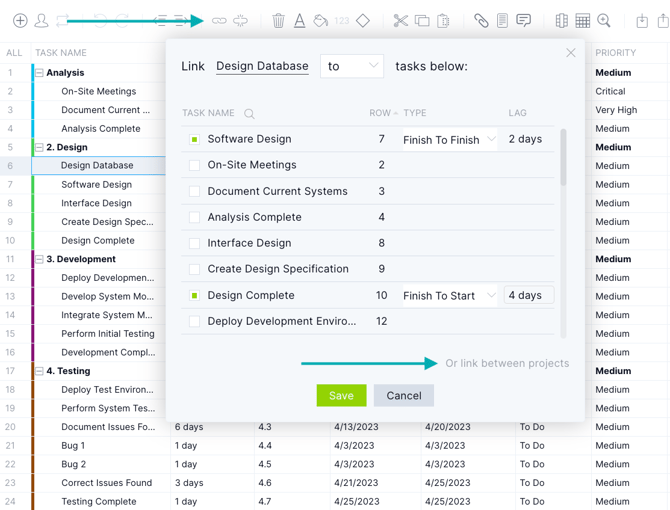Click the paperclip attachment icon
670x510 pixels.
tap(481, 21)
